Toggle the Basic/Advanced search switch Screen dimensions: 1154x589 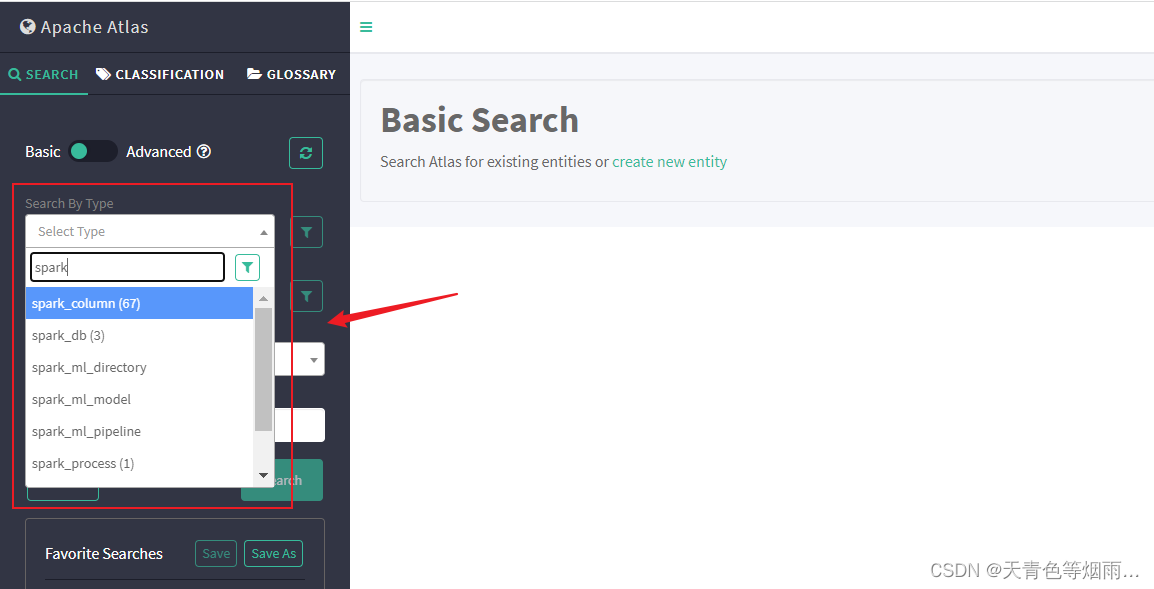coord(93,152)
